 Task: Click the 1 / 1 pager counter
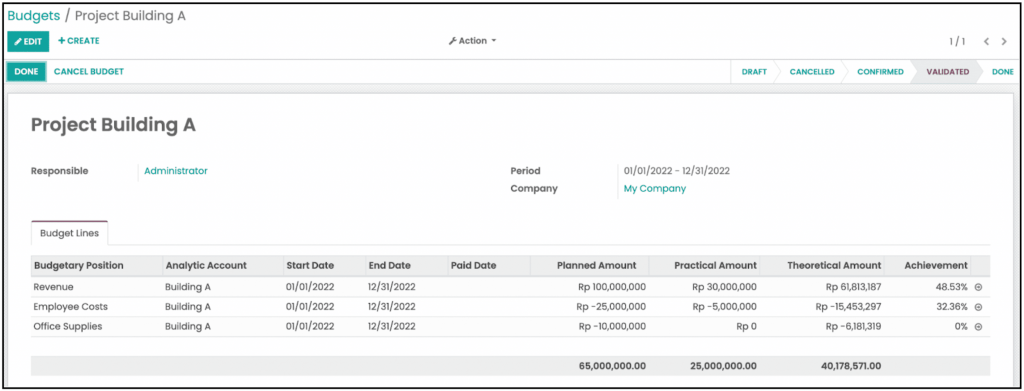[957, 41]
